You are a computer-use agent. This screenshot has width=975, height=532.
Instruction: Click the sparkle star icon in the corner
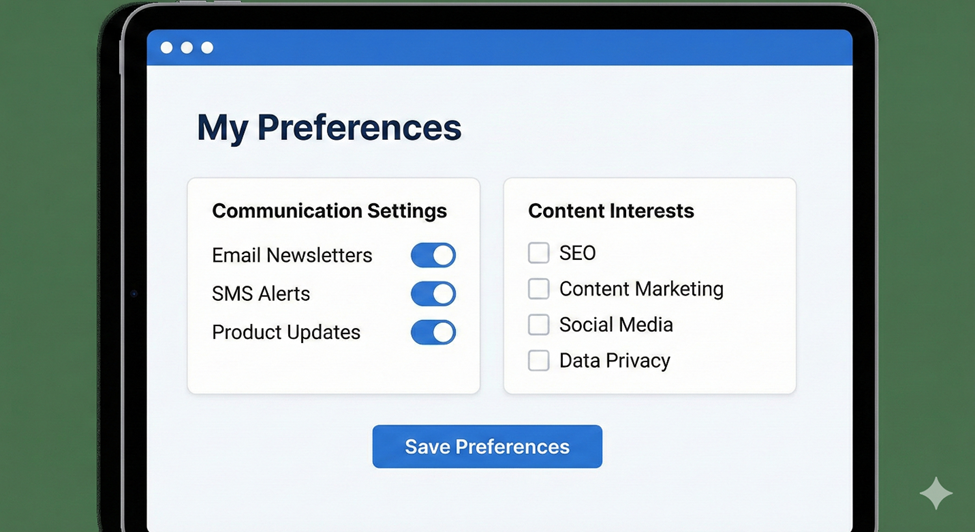937,494
